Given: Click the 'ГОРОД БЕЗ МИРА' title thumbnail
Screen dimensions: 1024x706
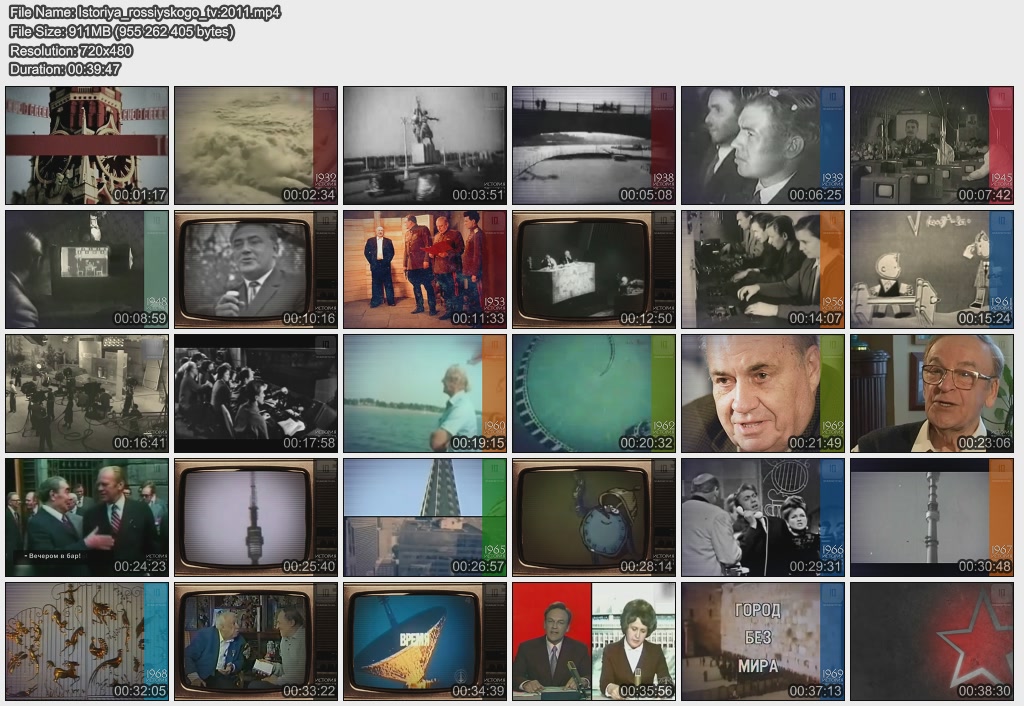Looking at the screenshot, I should tap(763, 641).
